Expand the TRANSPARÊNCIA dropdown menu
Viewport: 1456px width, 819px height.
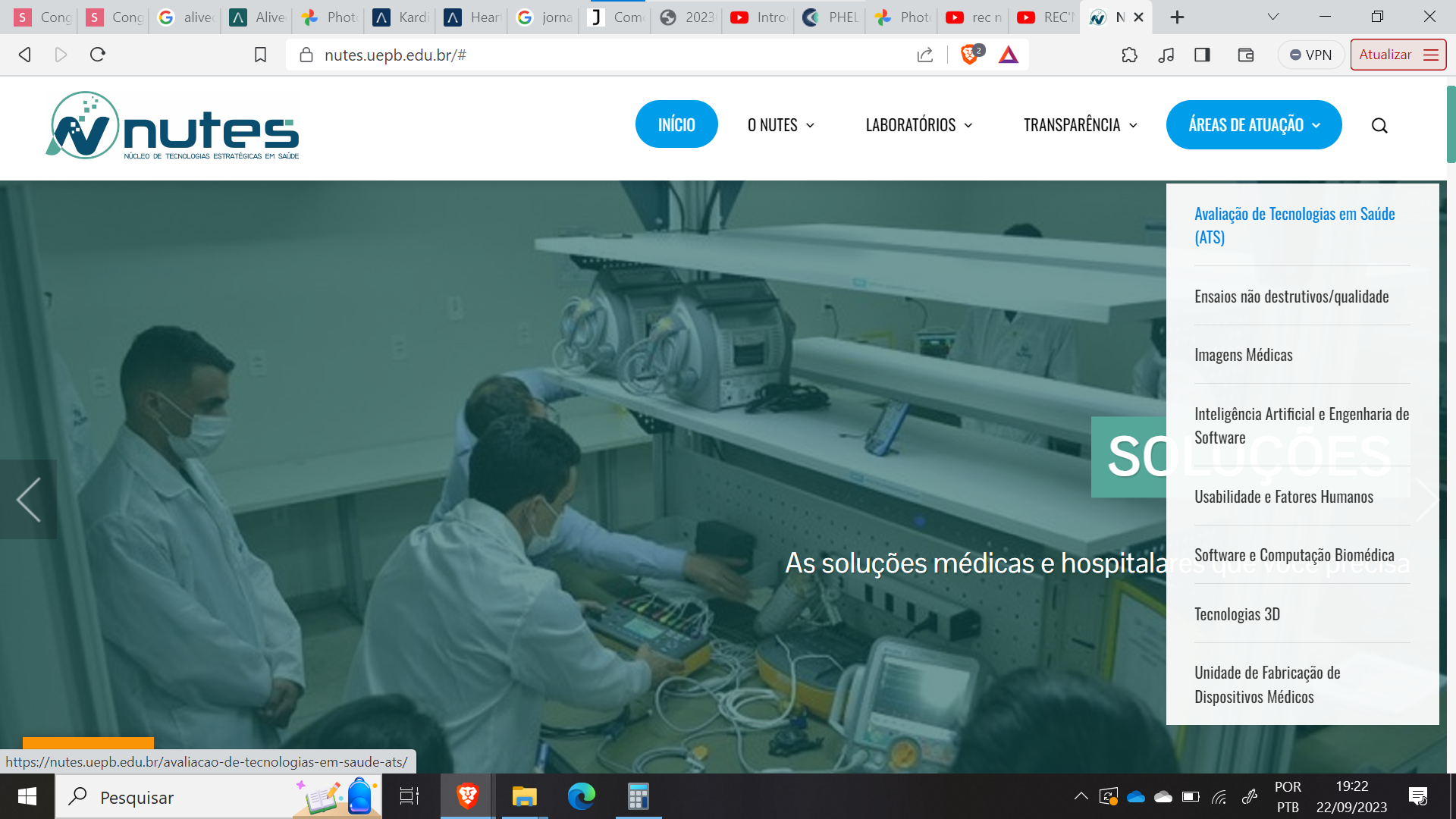coord(1080,125)
